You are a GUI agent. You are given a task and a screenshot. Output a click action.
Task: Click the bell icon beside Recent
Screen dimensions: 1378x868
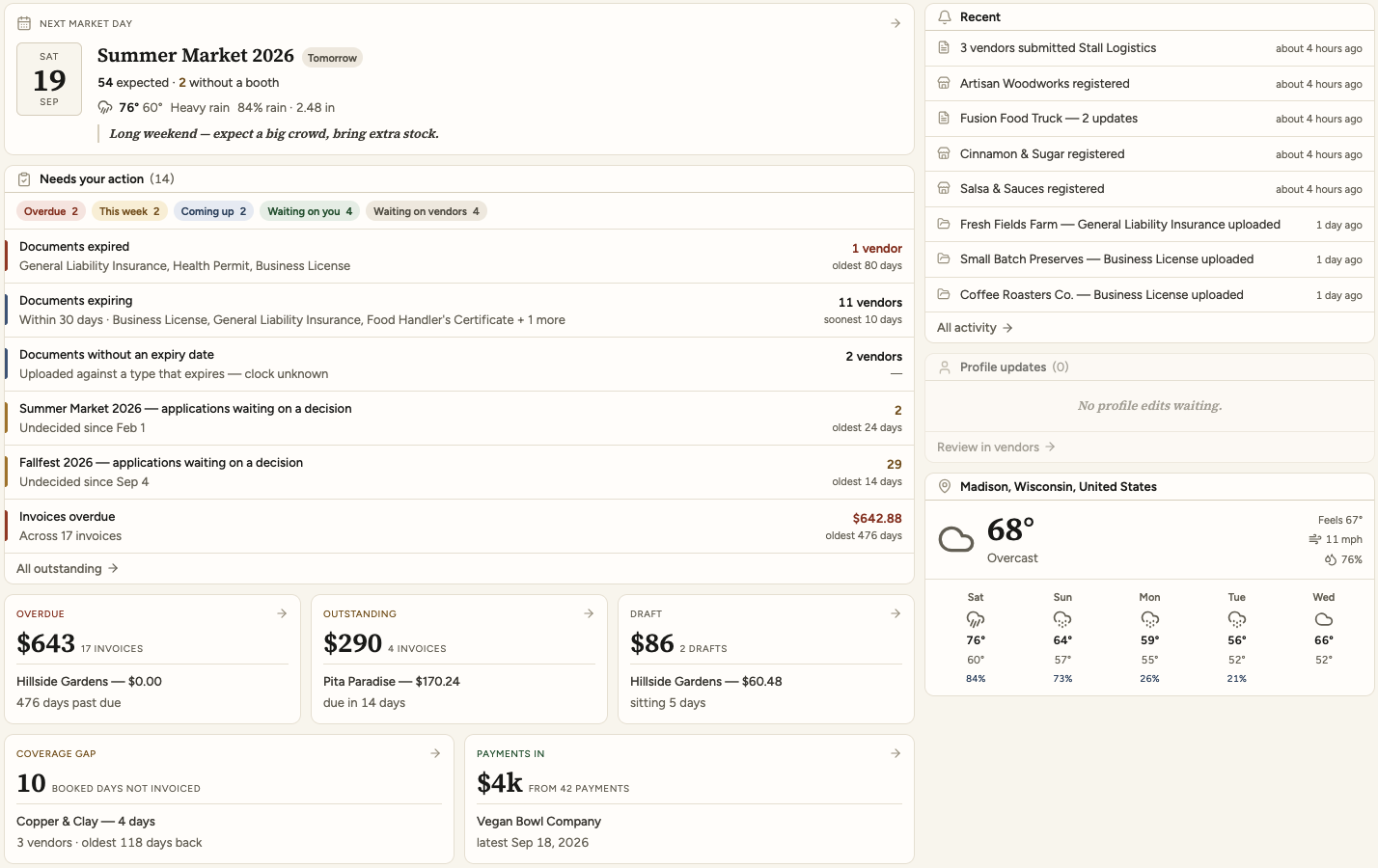[x=945, y=17]
